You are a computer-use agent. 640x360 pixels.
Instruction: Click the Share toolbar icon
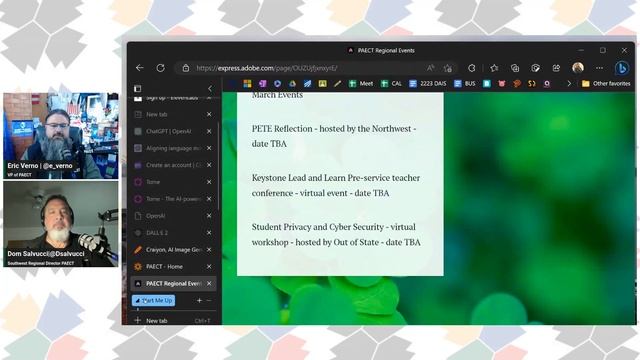click(x=556, y=68)
